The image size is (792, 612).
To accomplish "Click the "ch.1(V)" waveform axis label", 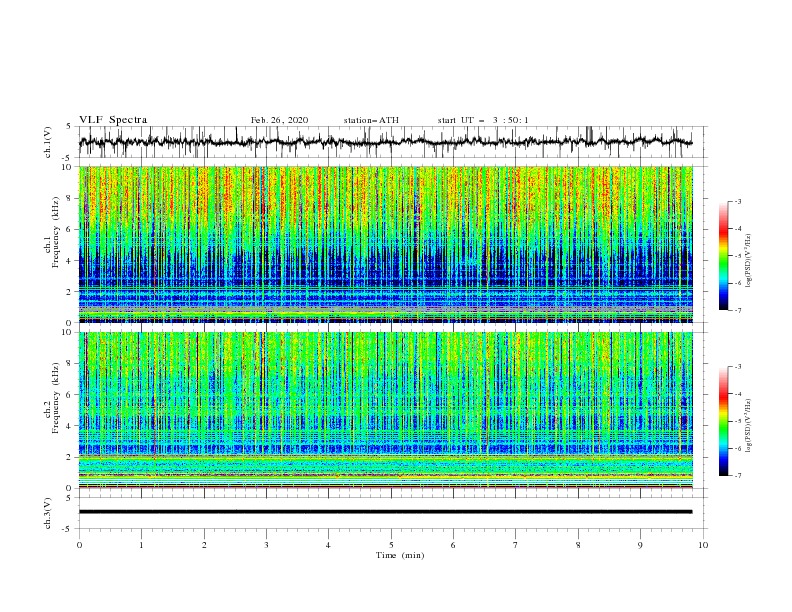I will point(48,142).
